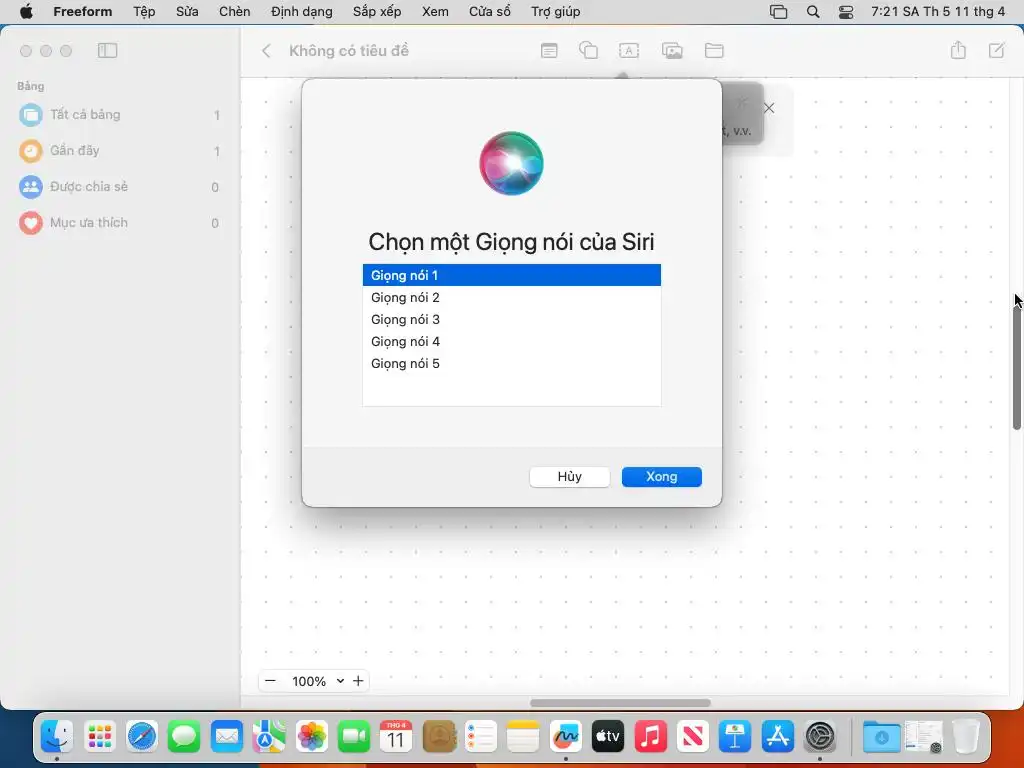The image size is (1024, 768).
Task: Open Safari from the Dock
Action: 142,737
